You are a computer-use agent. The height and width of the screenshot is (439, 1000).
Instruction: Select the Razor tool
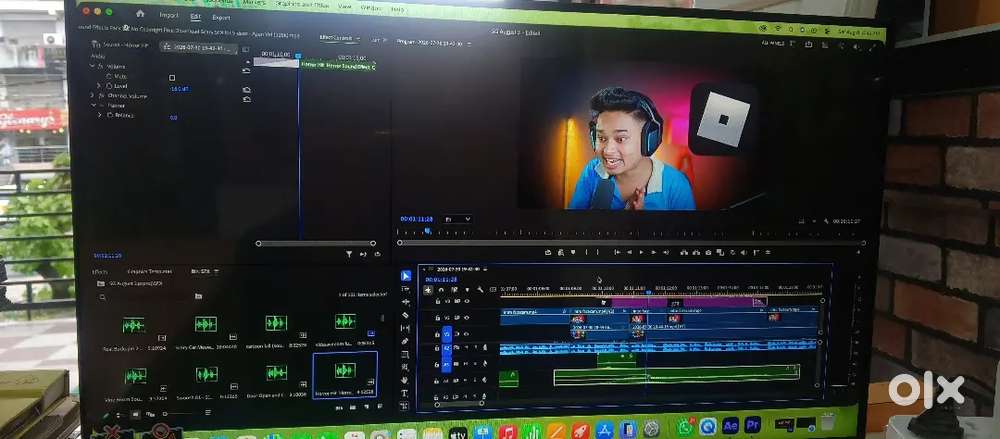pyautogui.click(x=406, y=315)
